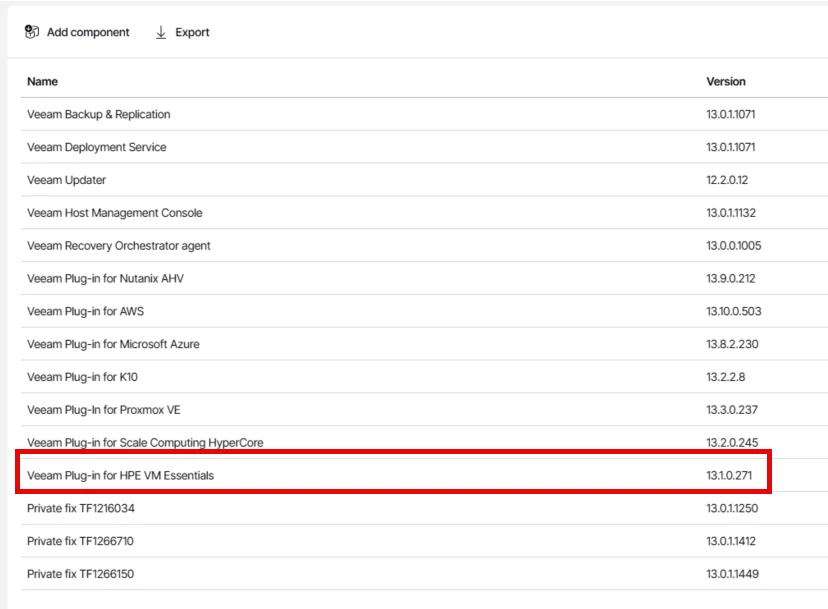
Task: Select Veeam Plug-in for Microsoft Azure
Action: pyautogui.click(x=113, y=344)
